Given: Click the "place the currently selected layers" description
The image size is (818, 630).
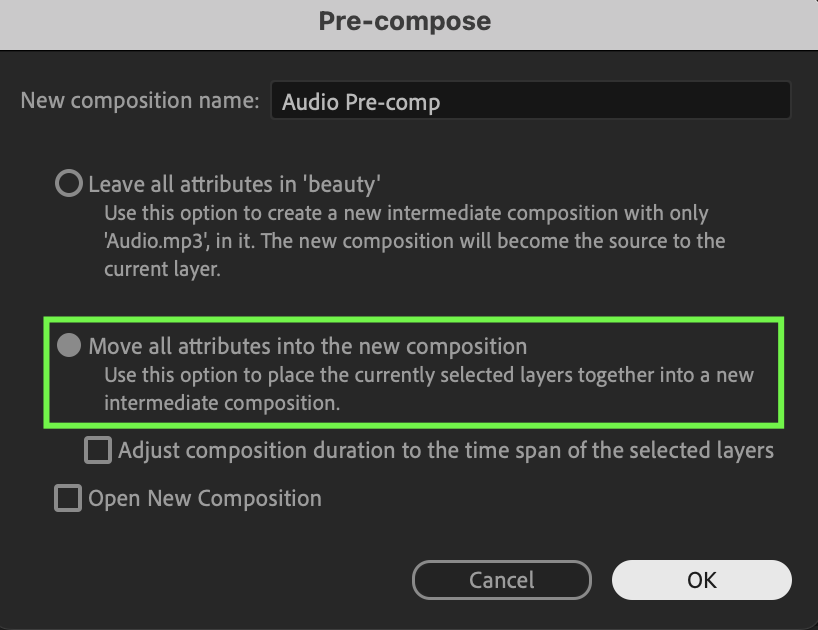Looking at the screenshot, I should tap(430, 375).
